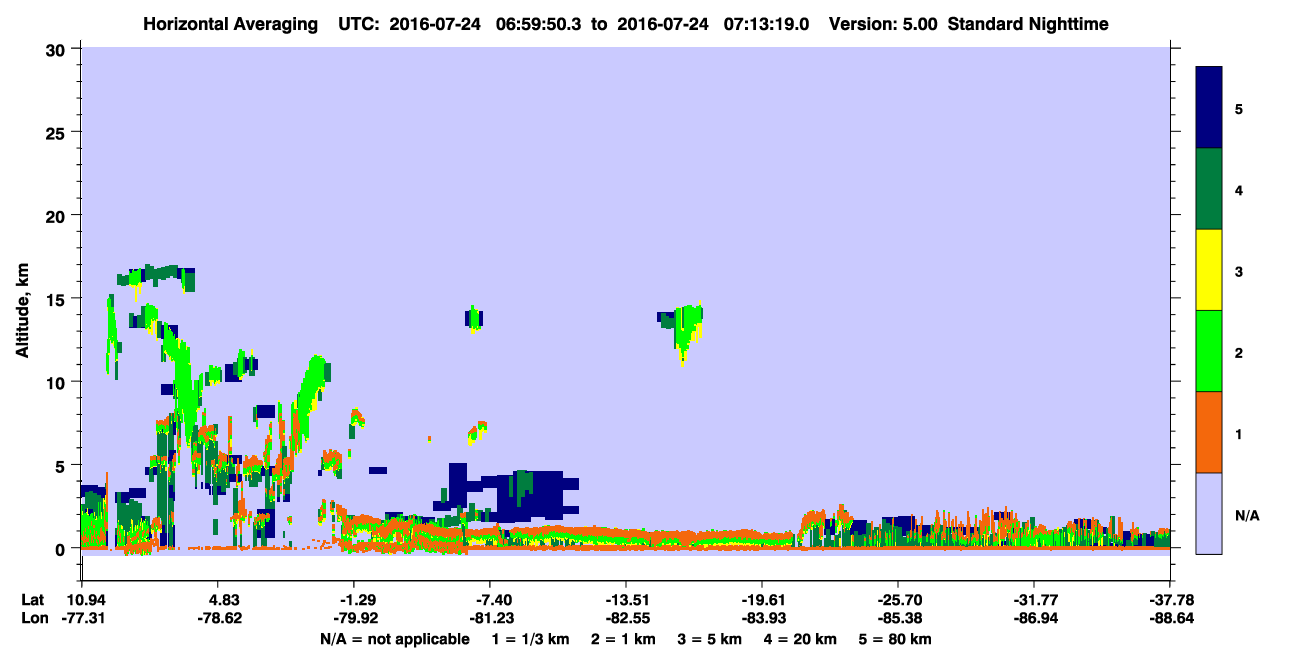Click the start time '06:59:50.3'

[x=539, y=24]
